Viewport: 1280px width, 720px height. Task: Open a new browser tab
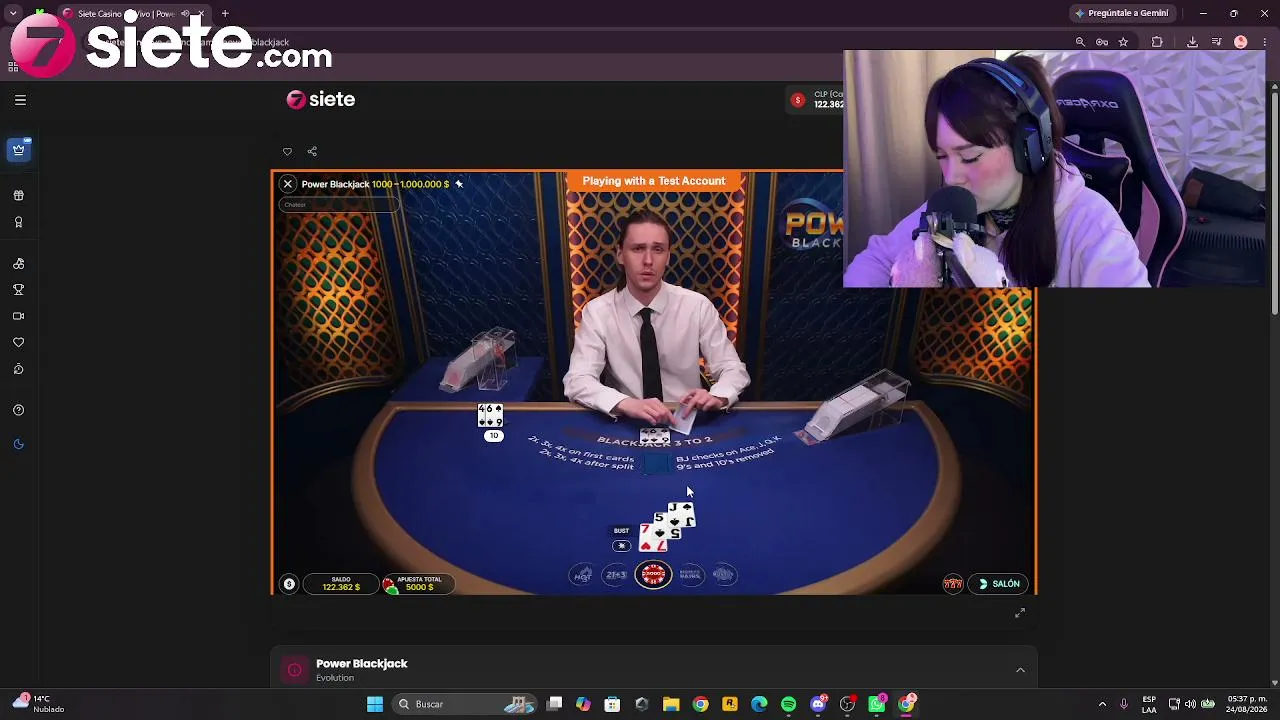point(225,14)
